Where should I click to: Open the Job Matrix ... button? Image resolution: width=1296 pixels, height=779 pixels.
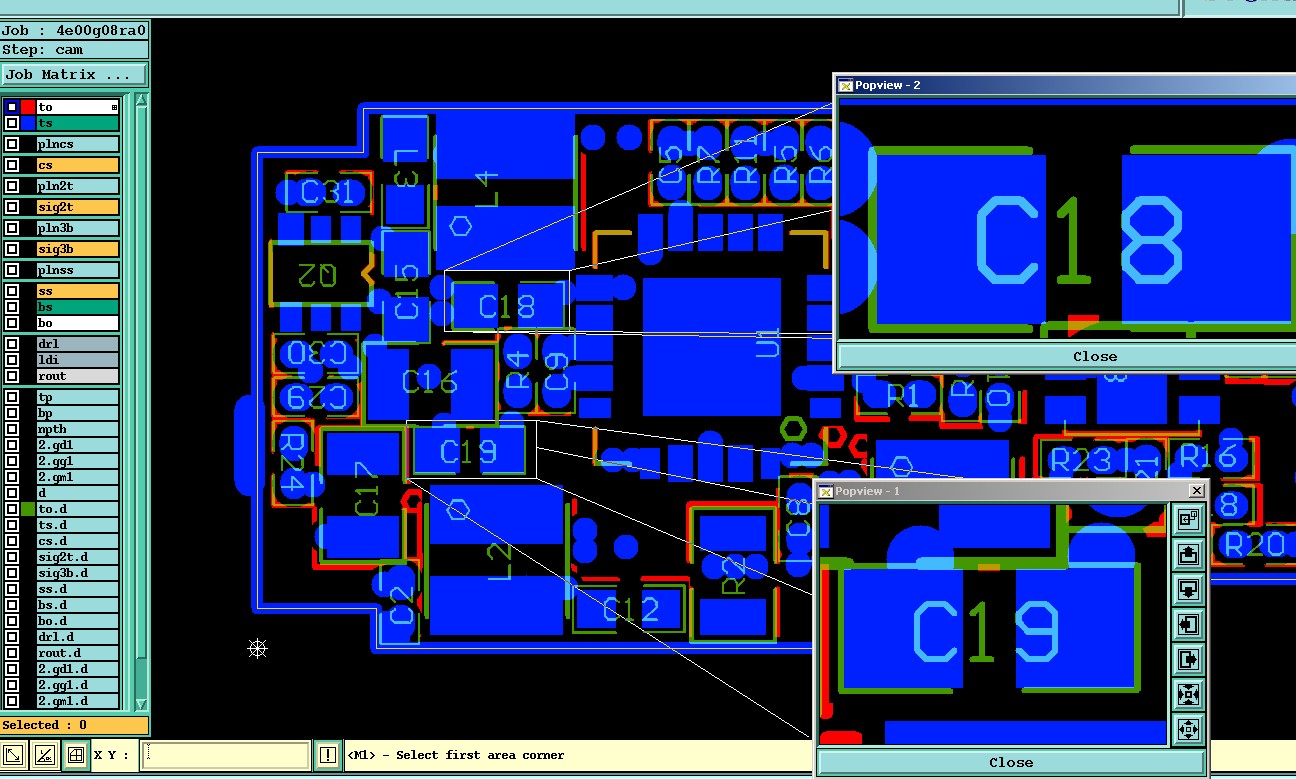pyautogui.click(x=75, y=75)
